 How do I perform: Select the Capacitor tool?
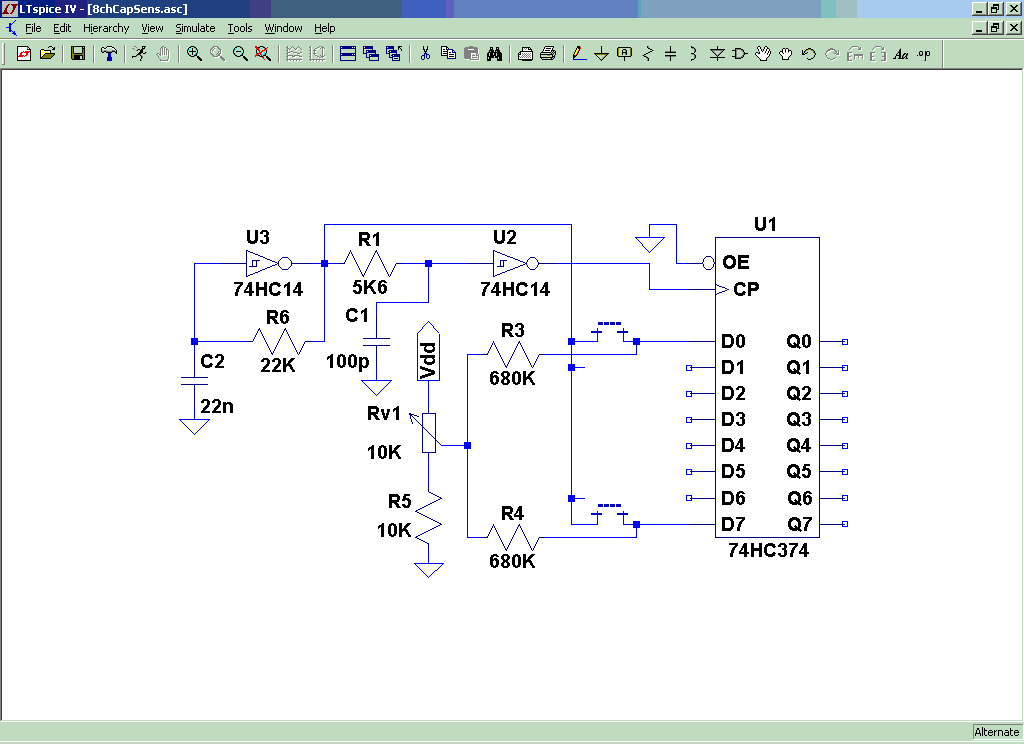point(671,54)
